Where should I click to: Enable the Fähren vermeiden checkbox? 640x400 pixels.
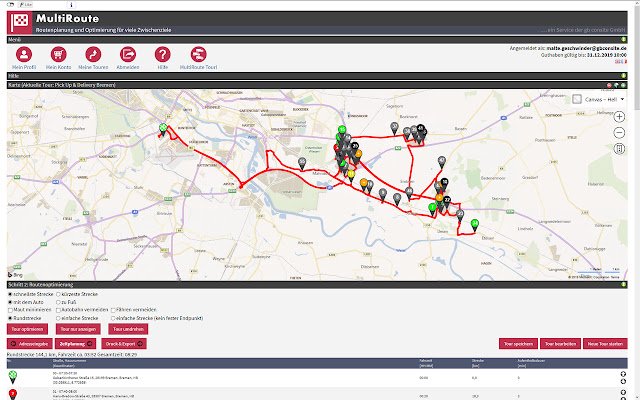[x=113, y=310]
